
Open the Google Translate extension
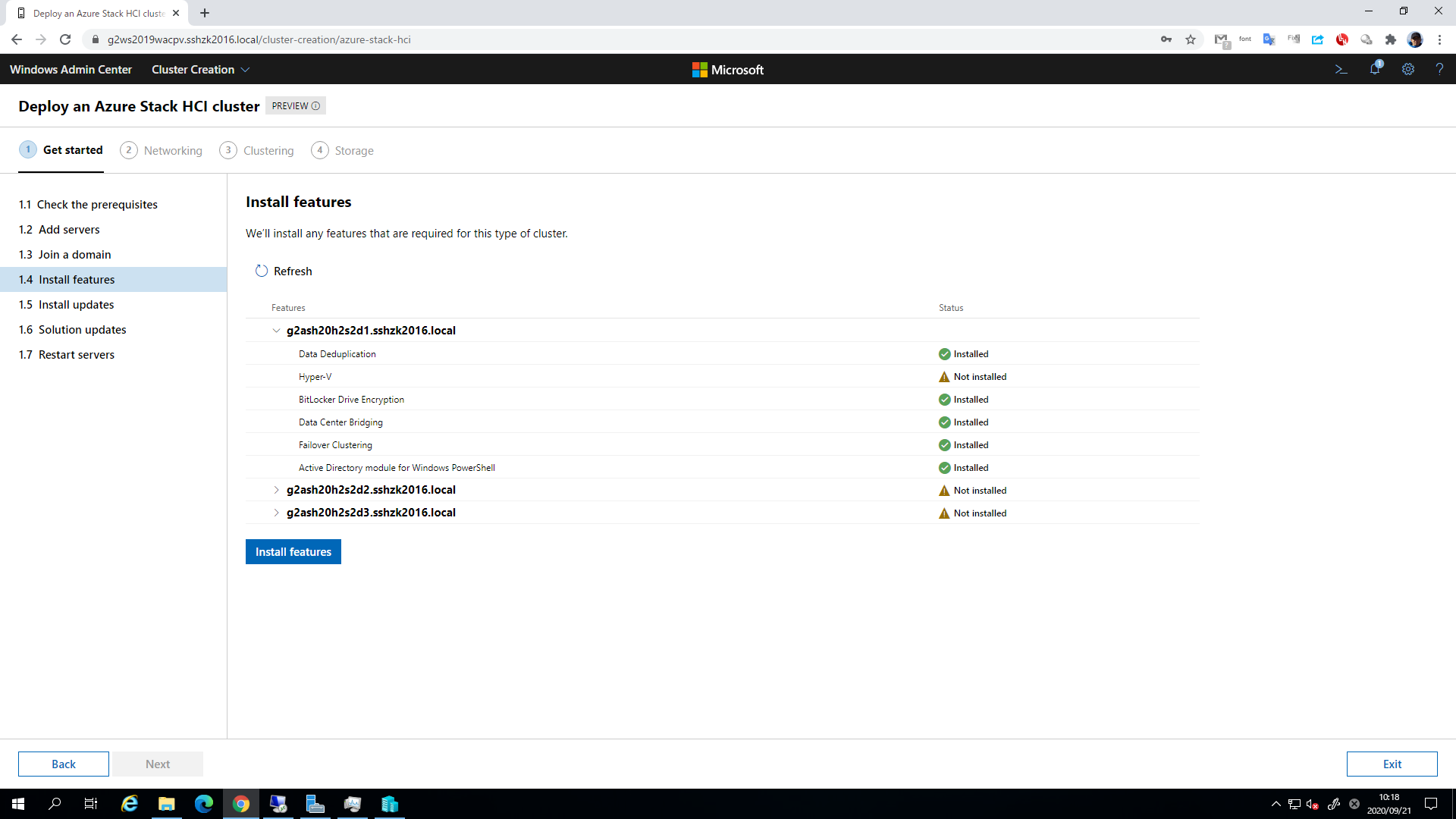coord(1269,39)
